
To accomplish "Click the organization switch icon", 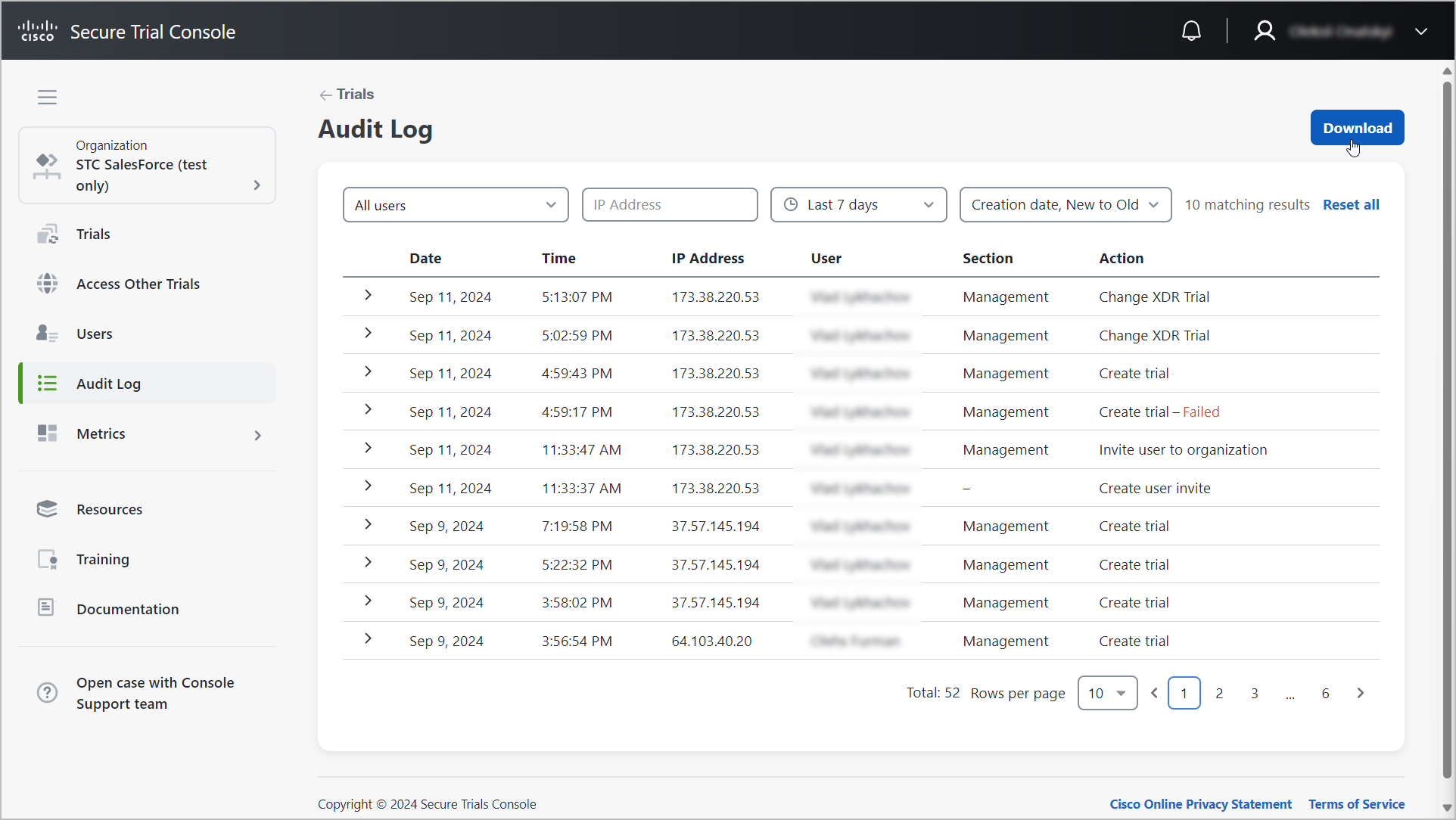I will (47, 166).
